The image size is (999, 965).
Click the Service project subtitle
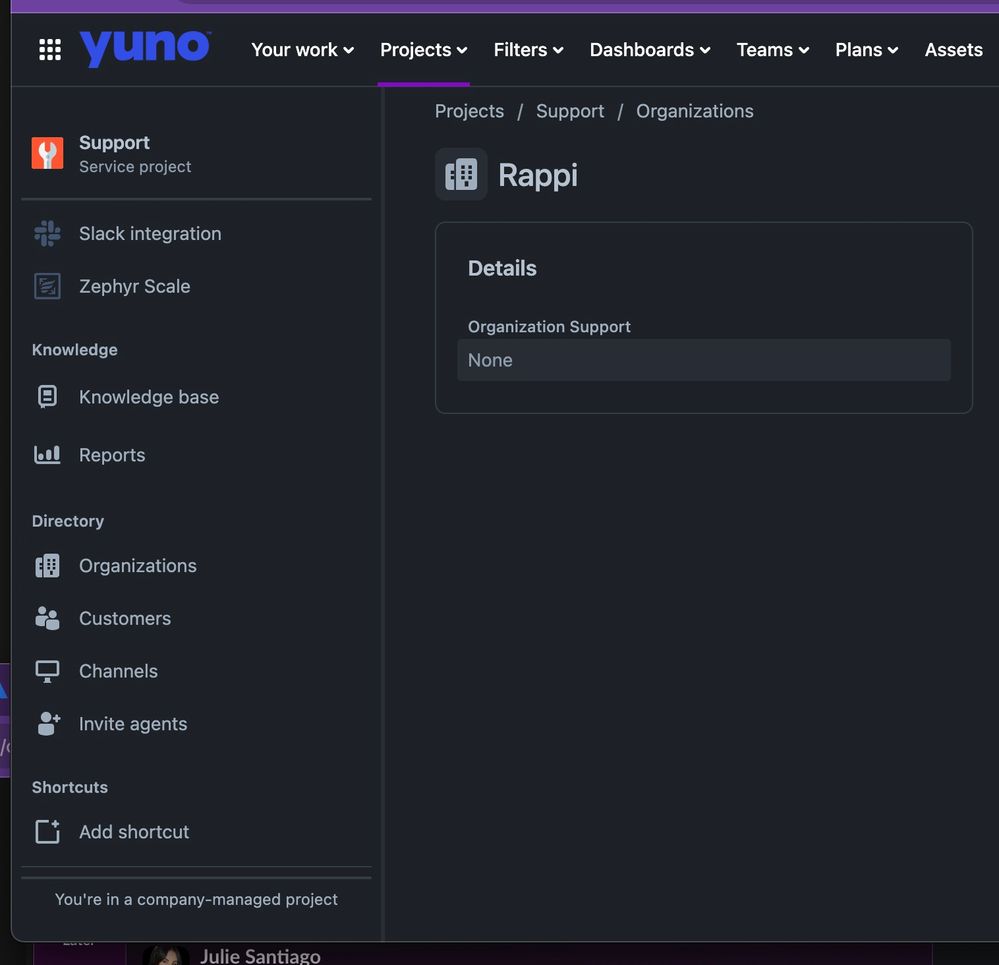click(x=135, y=166)
